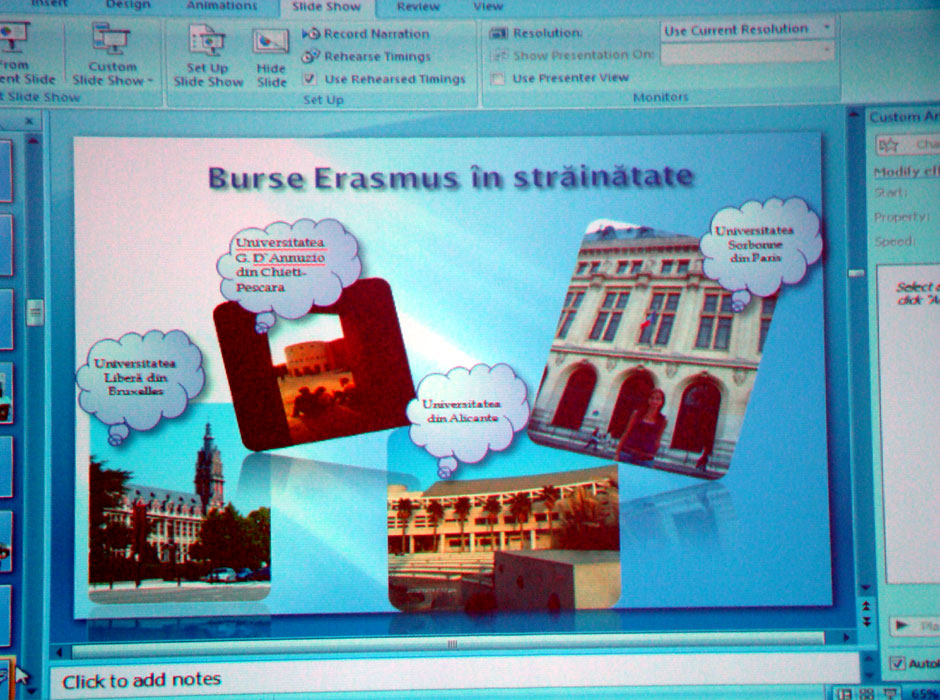Switch to the Design ribbon tab
940x700 pixels.
(x=128, y=5)
